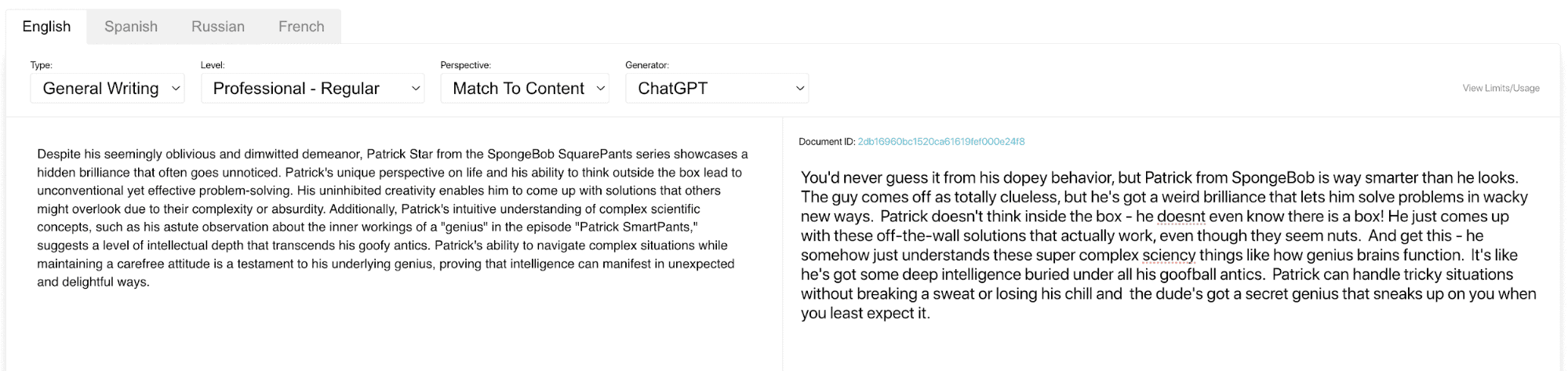Switch to the English tab
This screenshot has height=371, width=1568.
(46, 27)
